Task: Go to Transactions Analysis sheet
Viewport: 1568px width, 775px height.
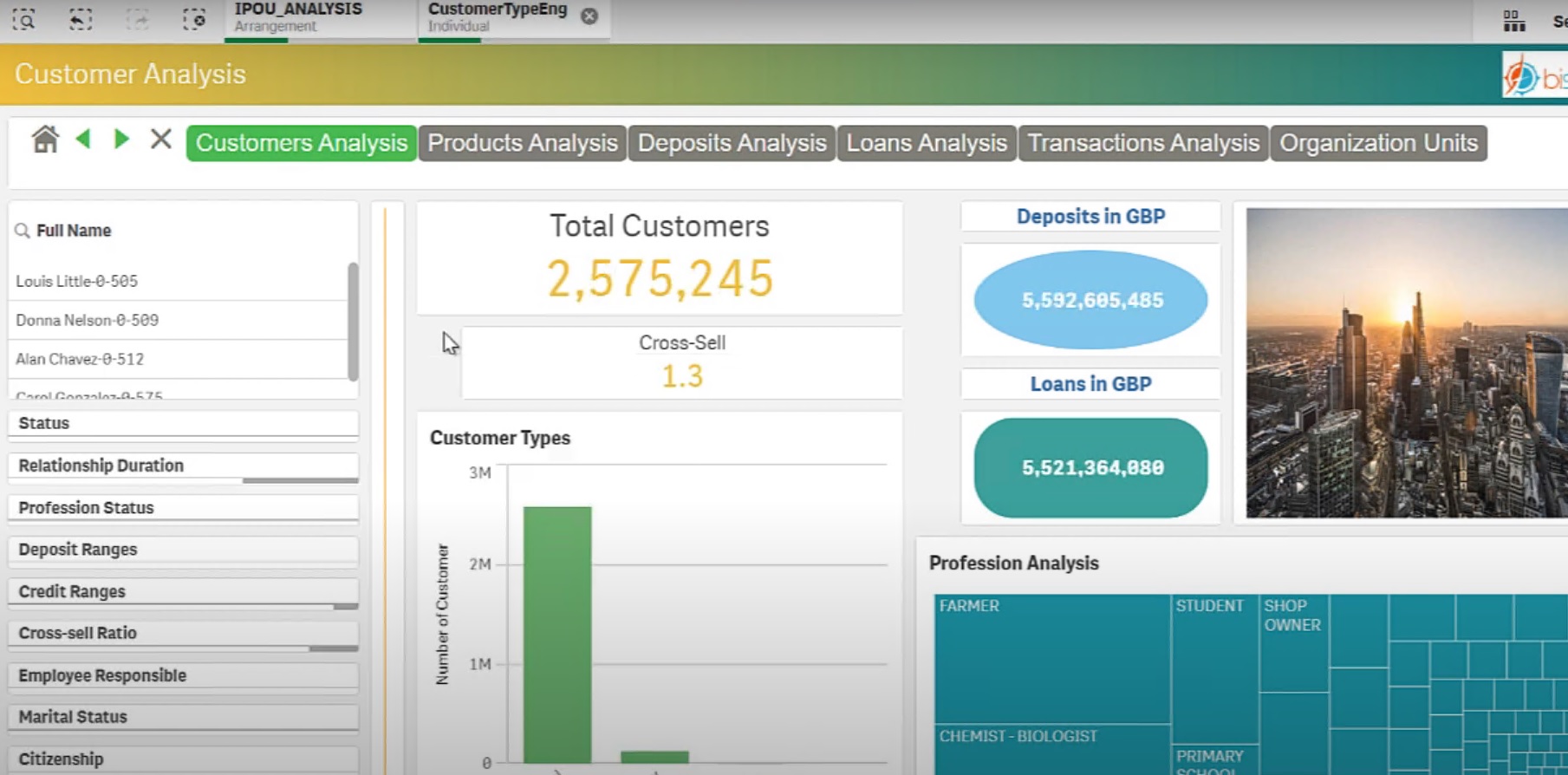Action: click(x=1142, y=143)
